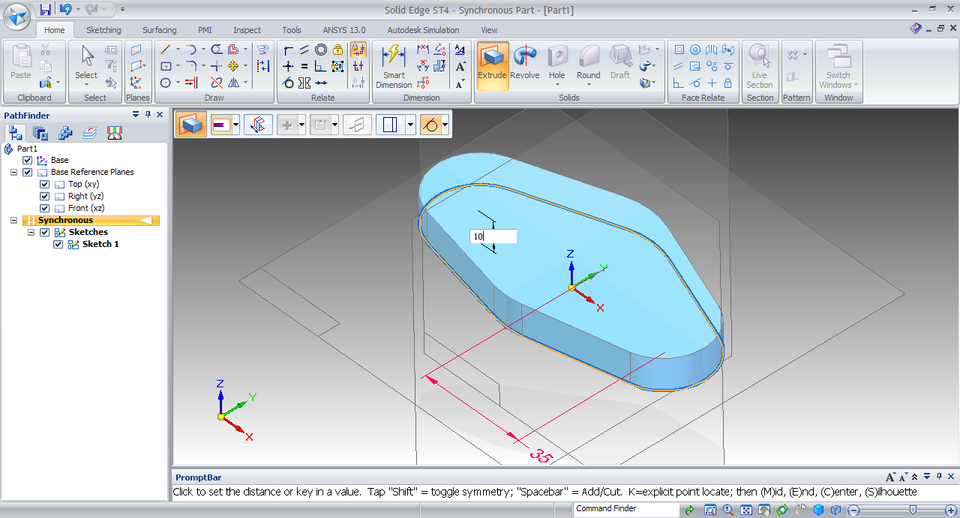The width and height of the screenshot is (960, 518).
Task: Open the PMI tab
Action: pyautogui.click(x=204, y=30)
